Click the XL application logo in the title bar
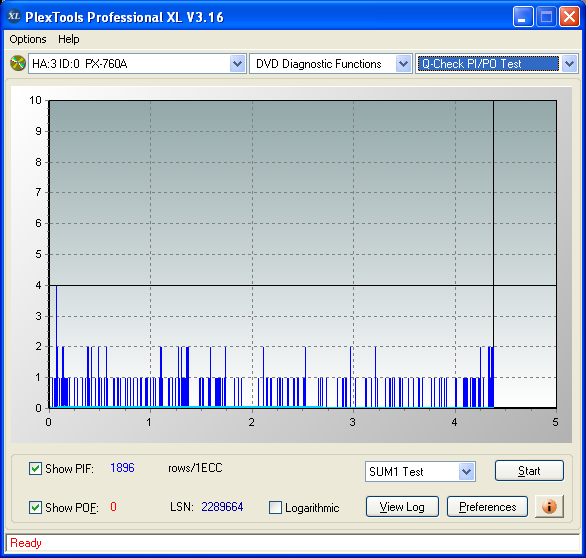The image size is (586, 558). click(x=14, y=16)
